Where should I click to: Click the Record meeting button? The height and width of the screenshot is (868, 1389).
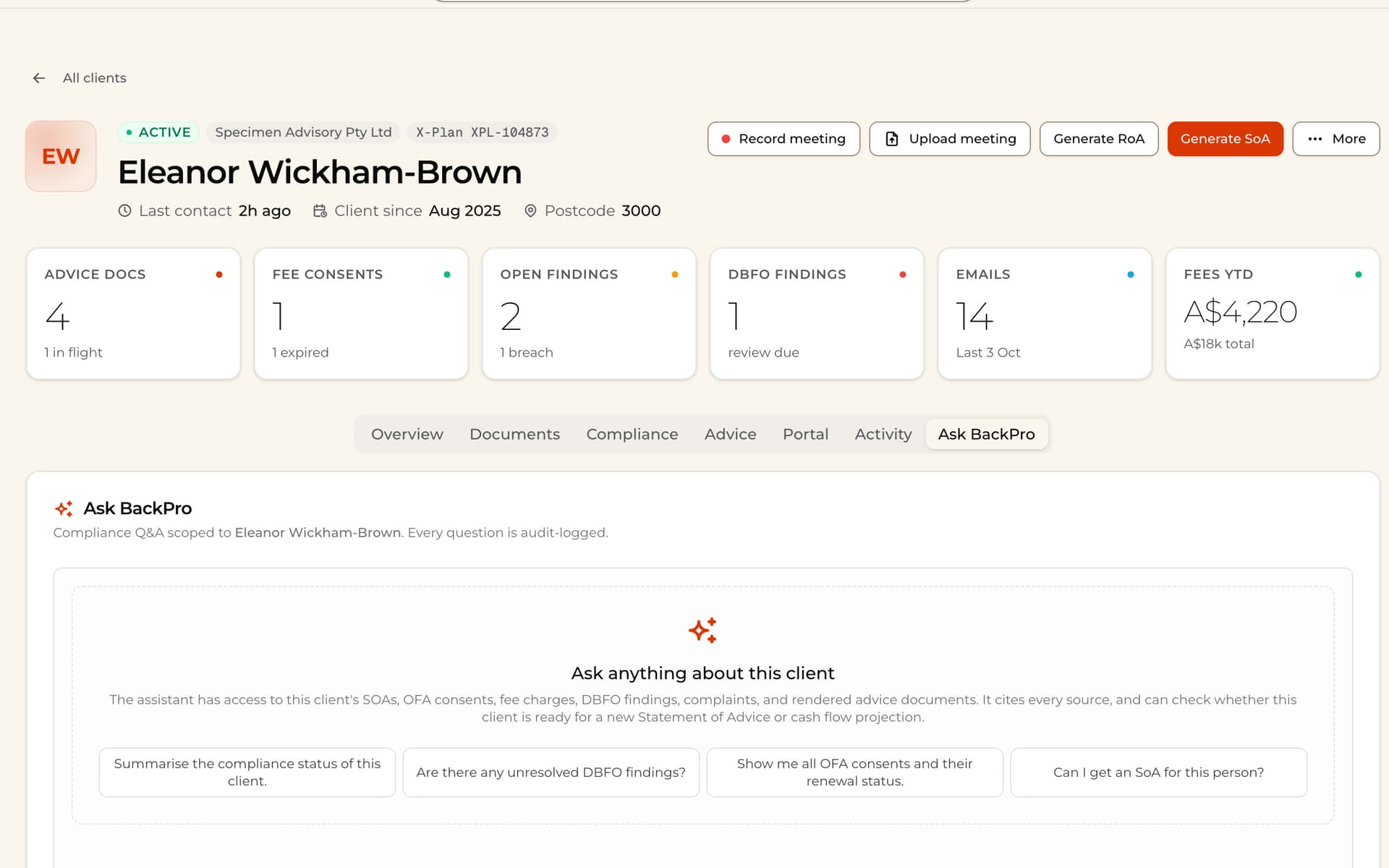(783, 139)
